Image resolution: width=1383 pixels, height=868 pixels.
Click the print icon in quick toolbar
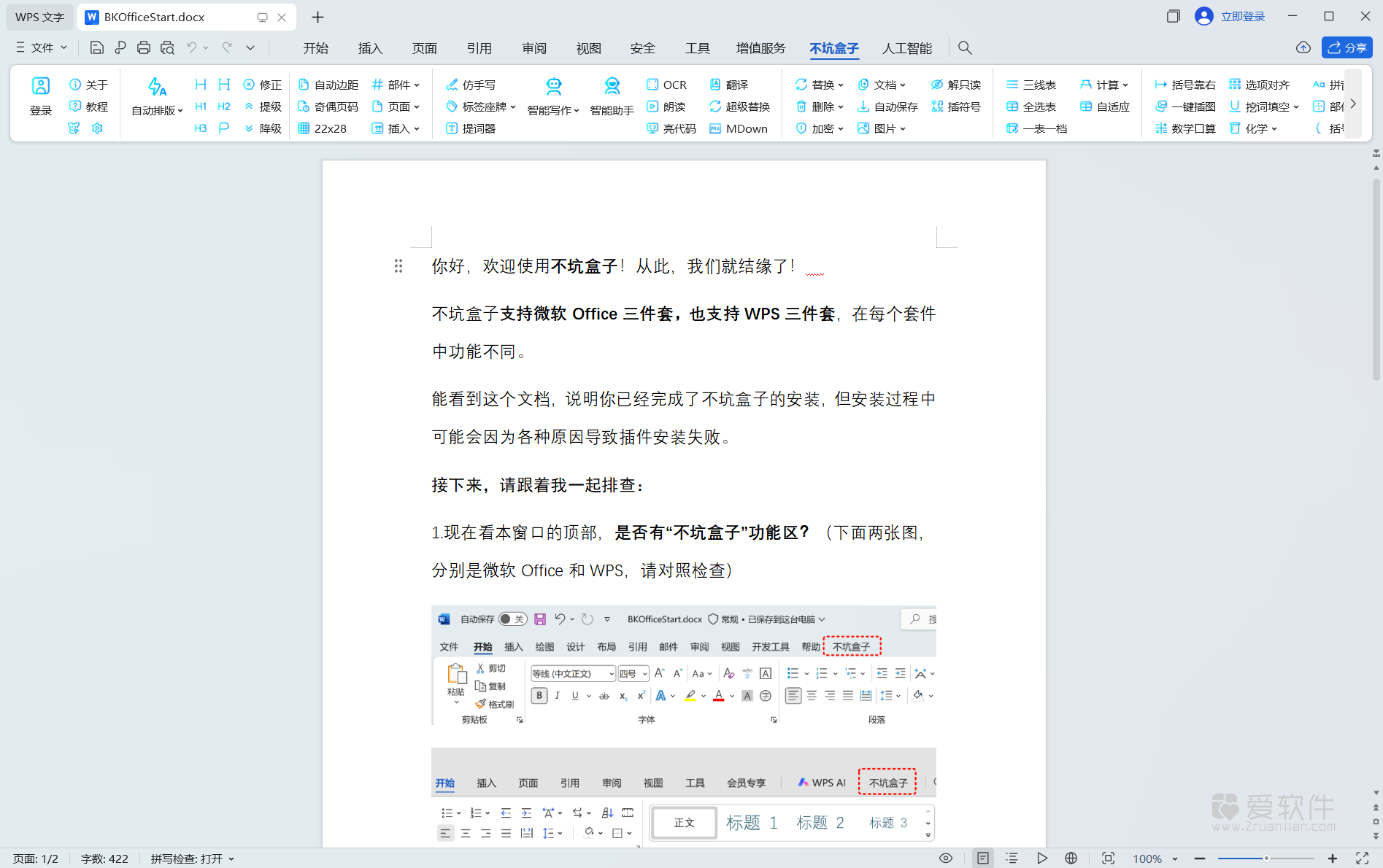[144, 47]
